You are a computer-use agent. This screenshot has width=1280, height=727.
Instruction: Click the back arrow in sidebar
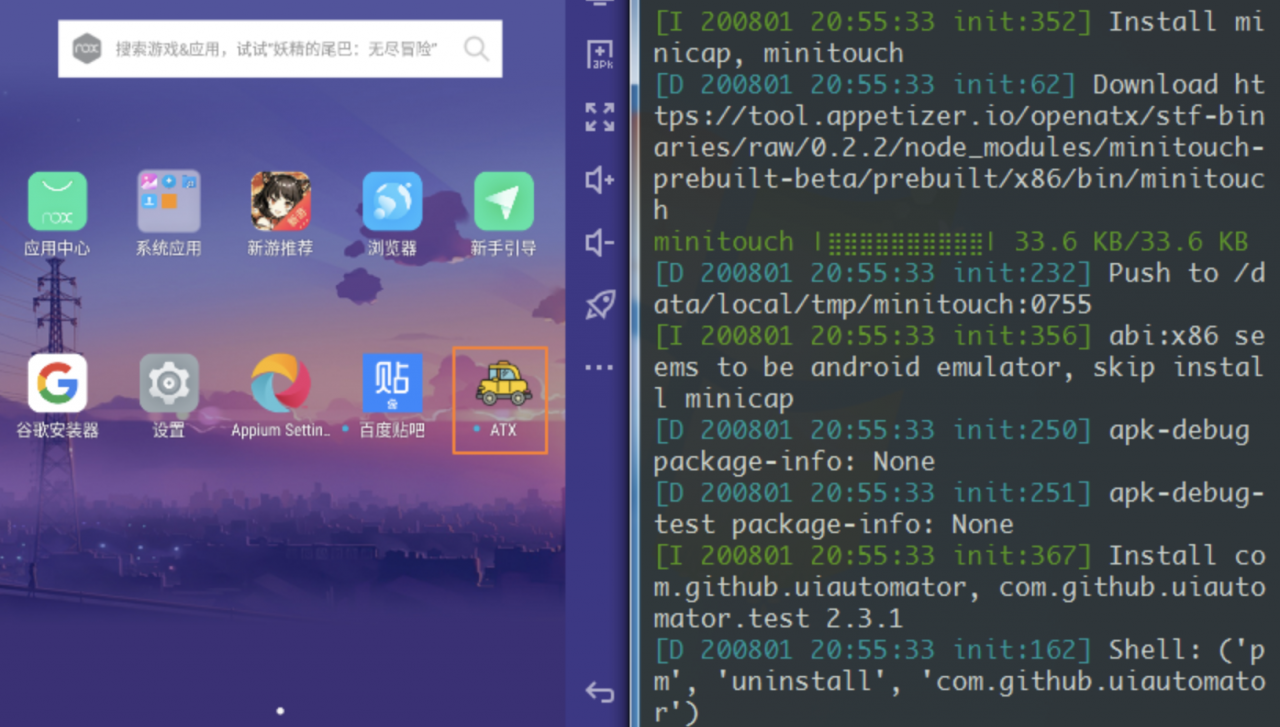(600, 691)
